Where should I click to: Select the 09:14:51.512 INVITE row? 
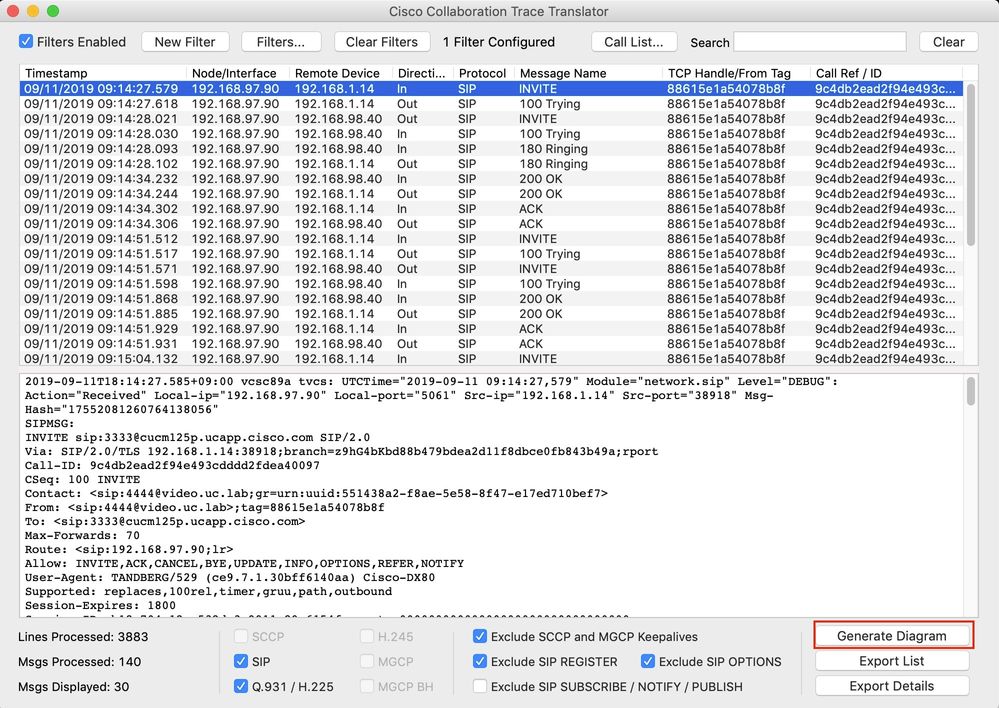pos(491,238)
